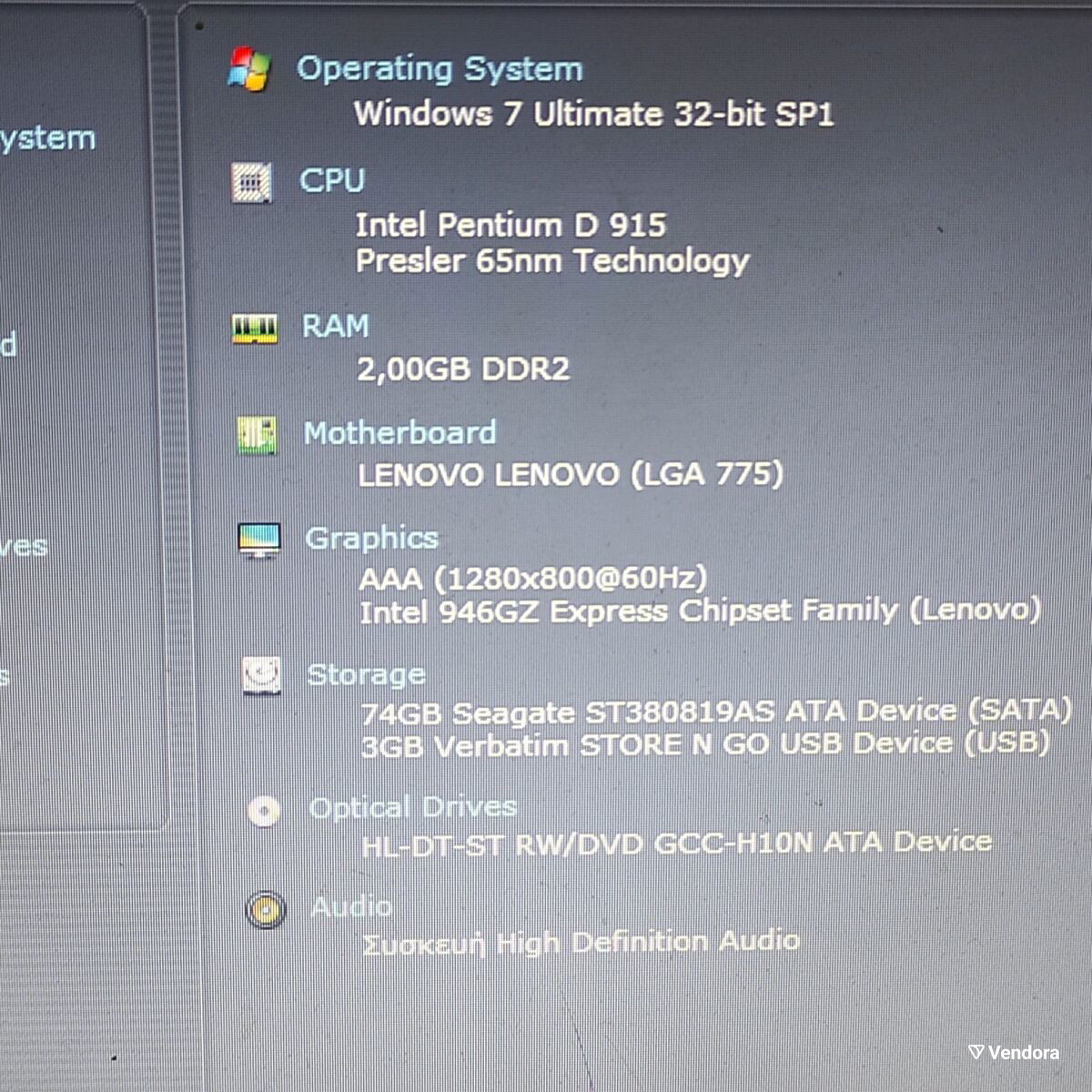1092x1092 pixels.
Task: Click the RAM memory stick icon
Action: (x=255, y=329)
